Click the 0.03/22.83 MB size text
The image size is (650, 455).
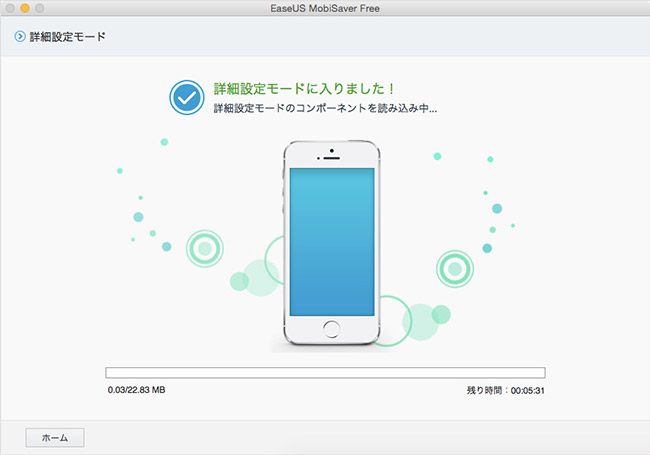pyautogui.click(x=136, y=390)
